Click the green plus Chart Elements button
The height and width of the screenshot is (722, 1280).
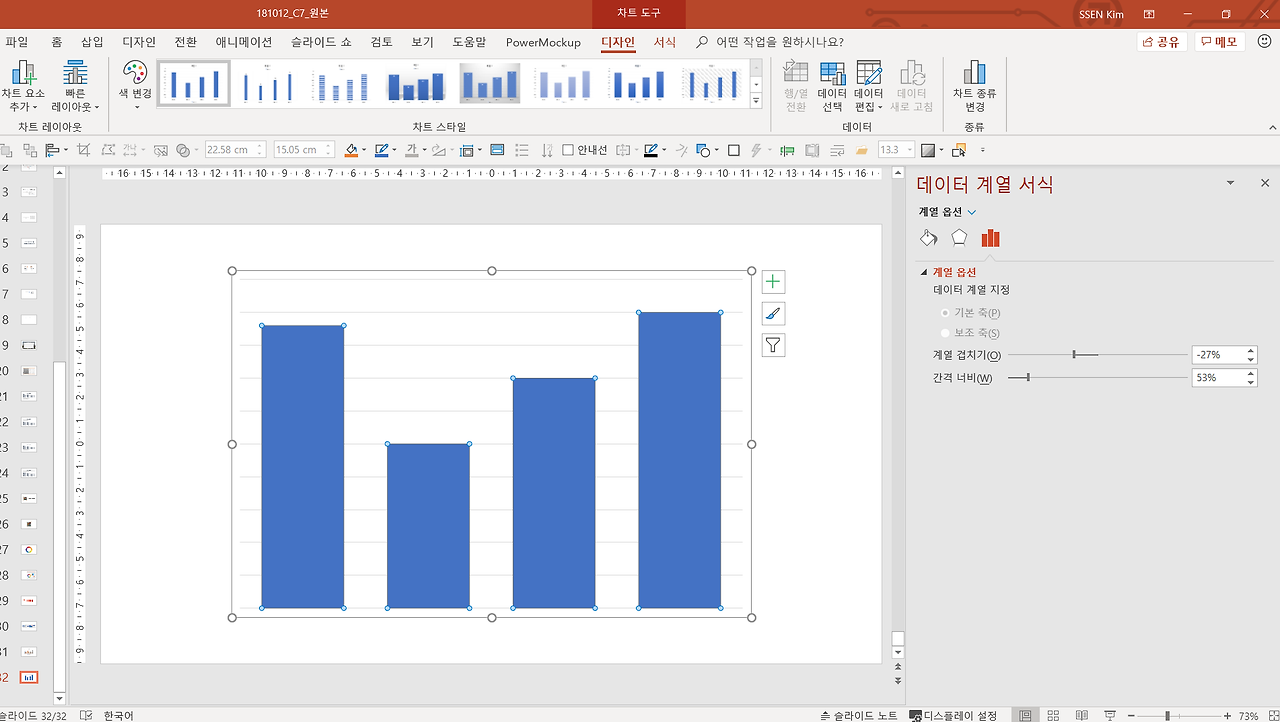click(773, 282)
